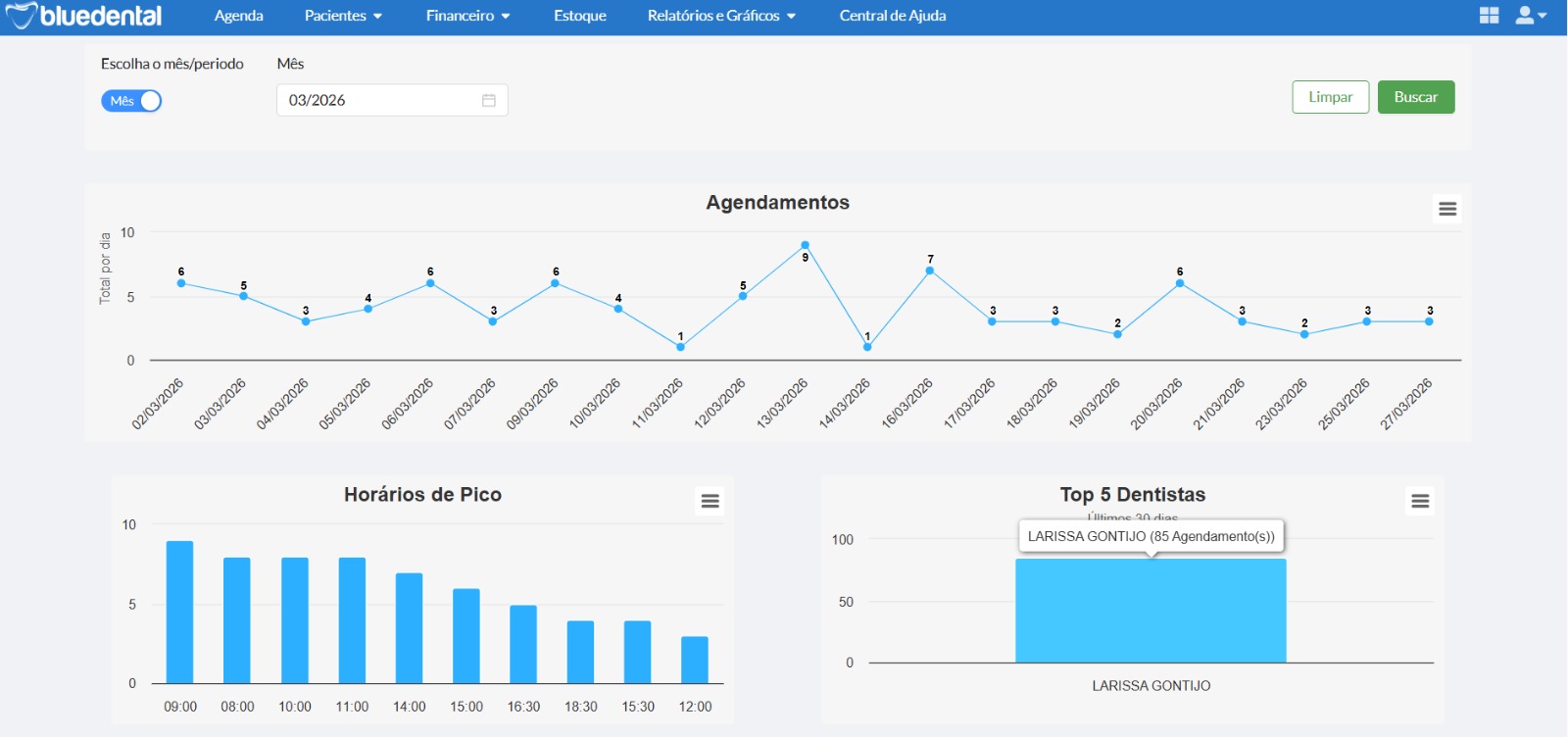The image size is (1568, 737).
Task: Click the Limpar button
Action: click(1331, 97)
